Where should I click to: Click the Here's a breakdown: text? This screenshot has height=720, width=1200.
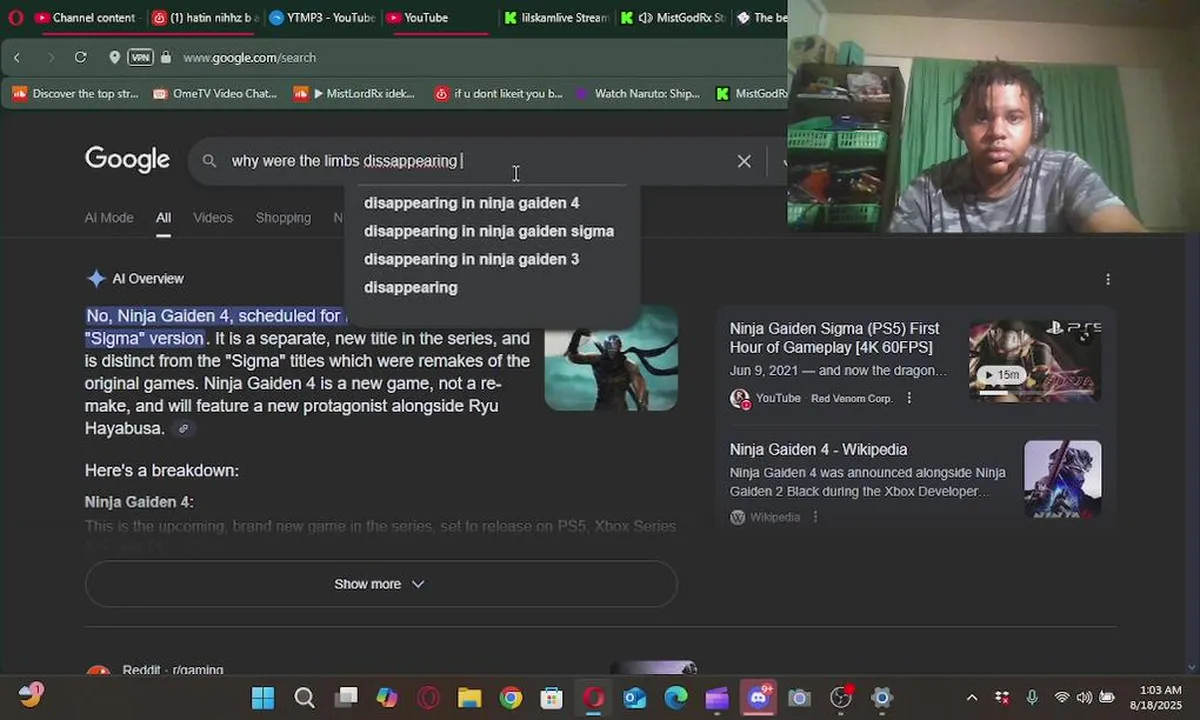162,470
